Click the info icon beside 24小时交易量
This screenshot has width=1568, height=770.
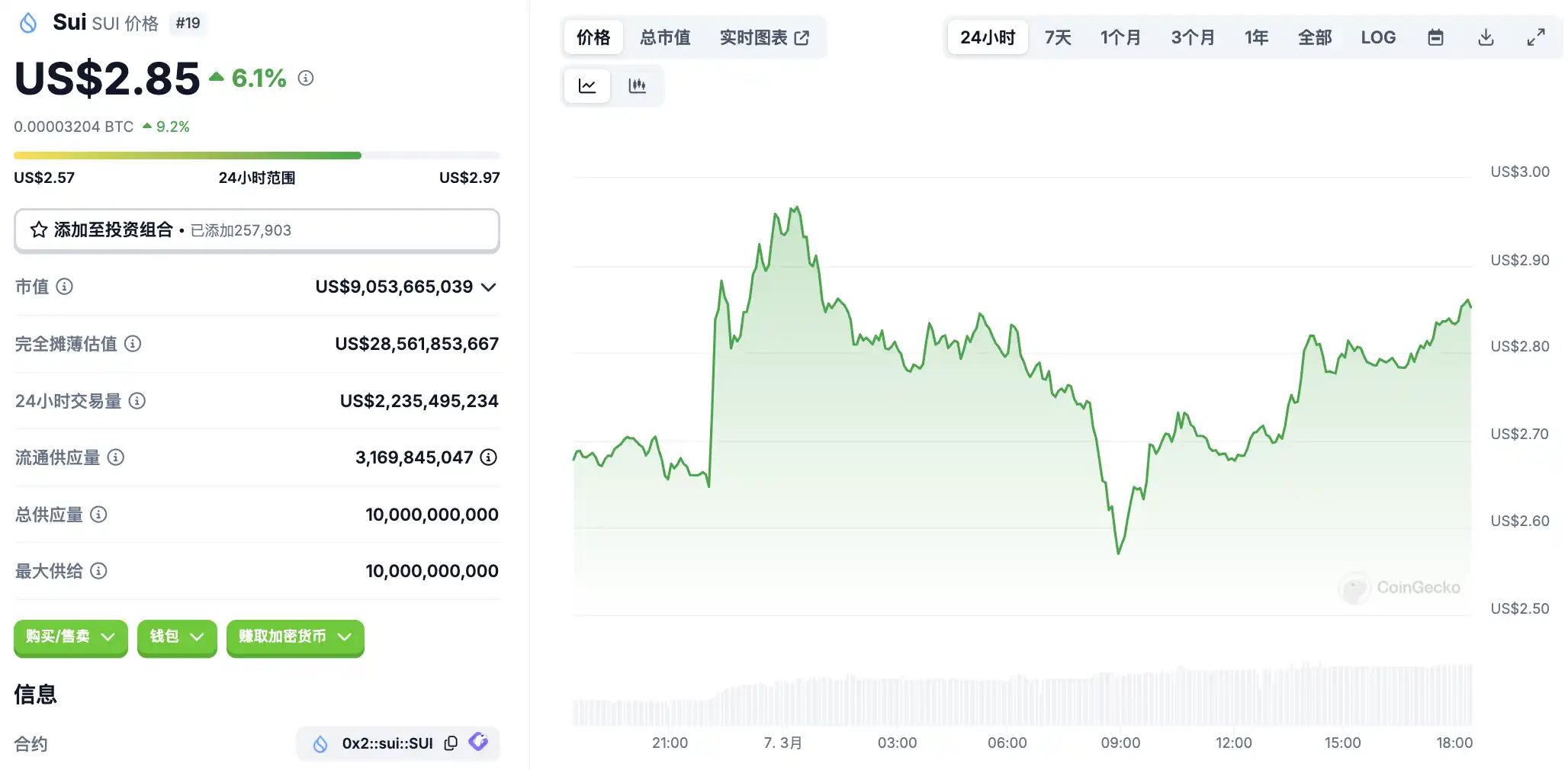click(137, 401)
